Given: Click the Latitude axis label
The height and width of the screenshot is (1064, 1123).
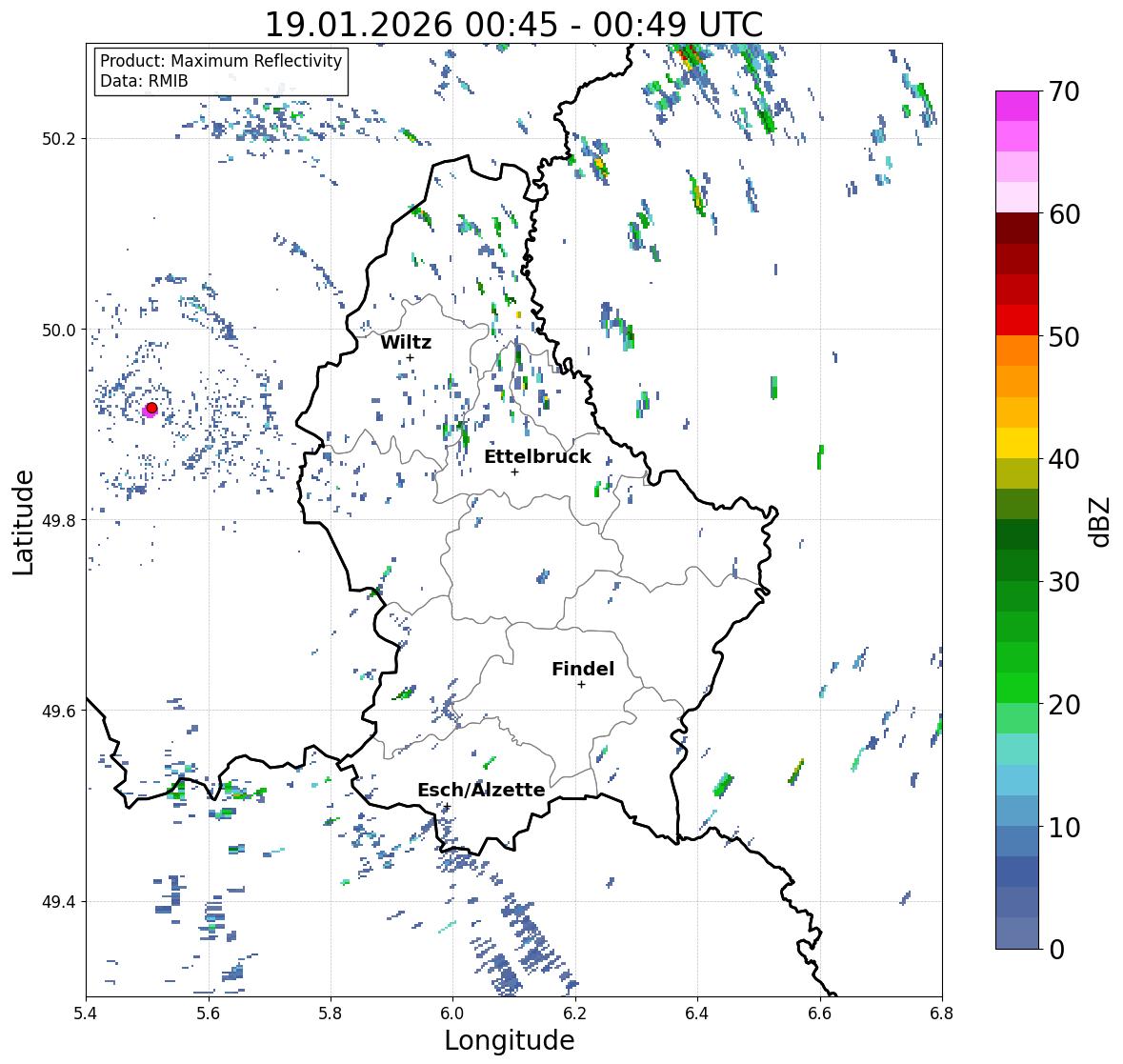Looking at the screenshot, I should [23, 522].
